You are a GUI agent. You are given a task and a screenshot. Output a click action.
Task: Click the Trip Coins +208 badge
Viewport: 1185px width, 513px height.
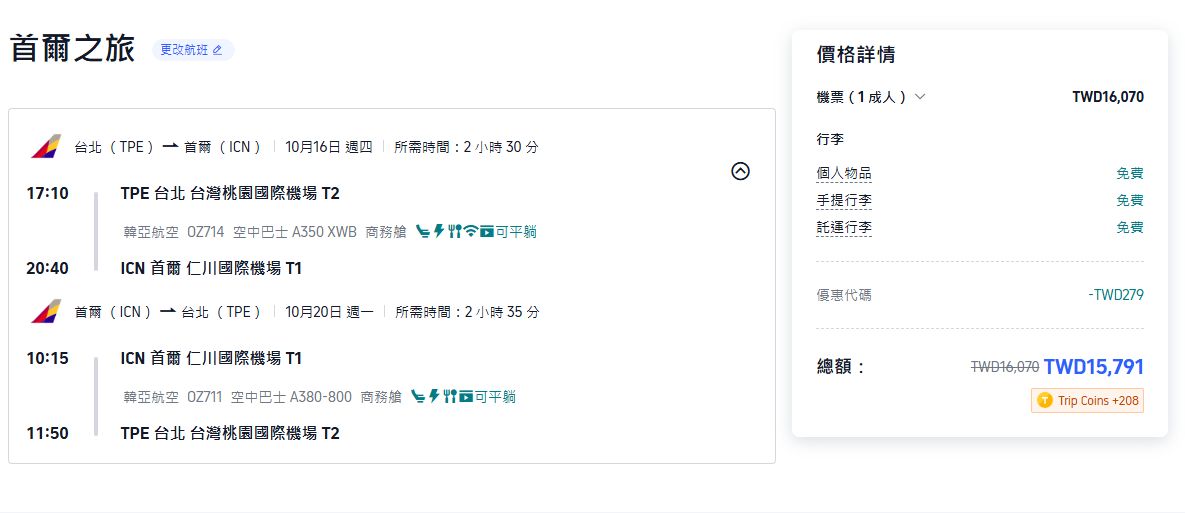point(1087,401)
